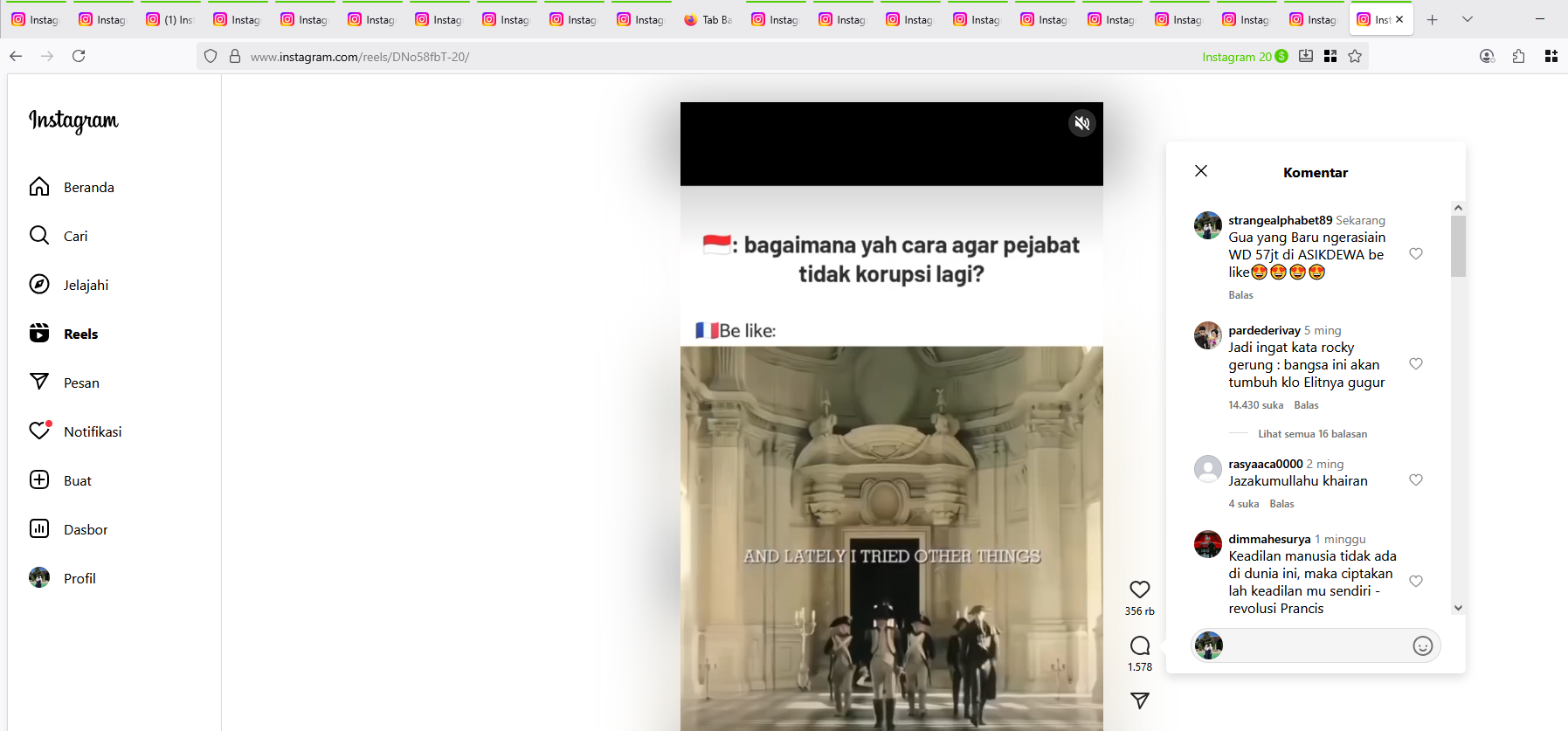
Task: Open Profil from the sidebar
Action: [x=62, y=578]
